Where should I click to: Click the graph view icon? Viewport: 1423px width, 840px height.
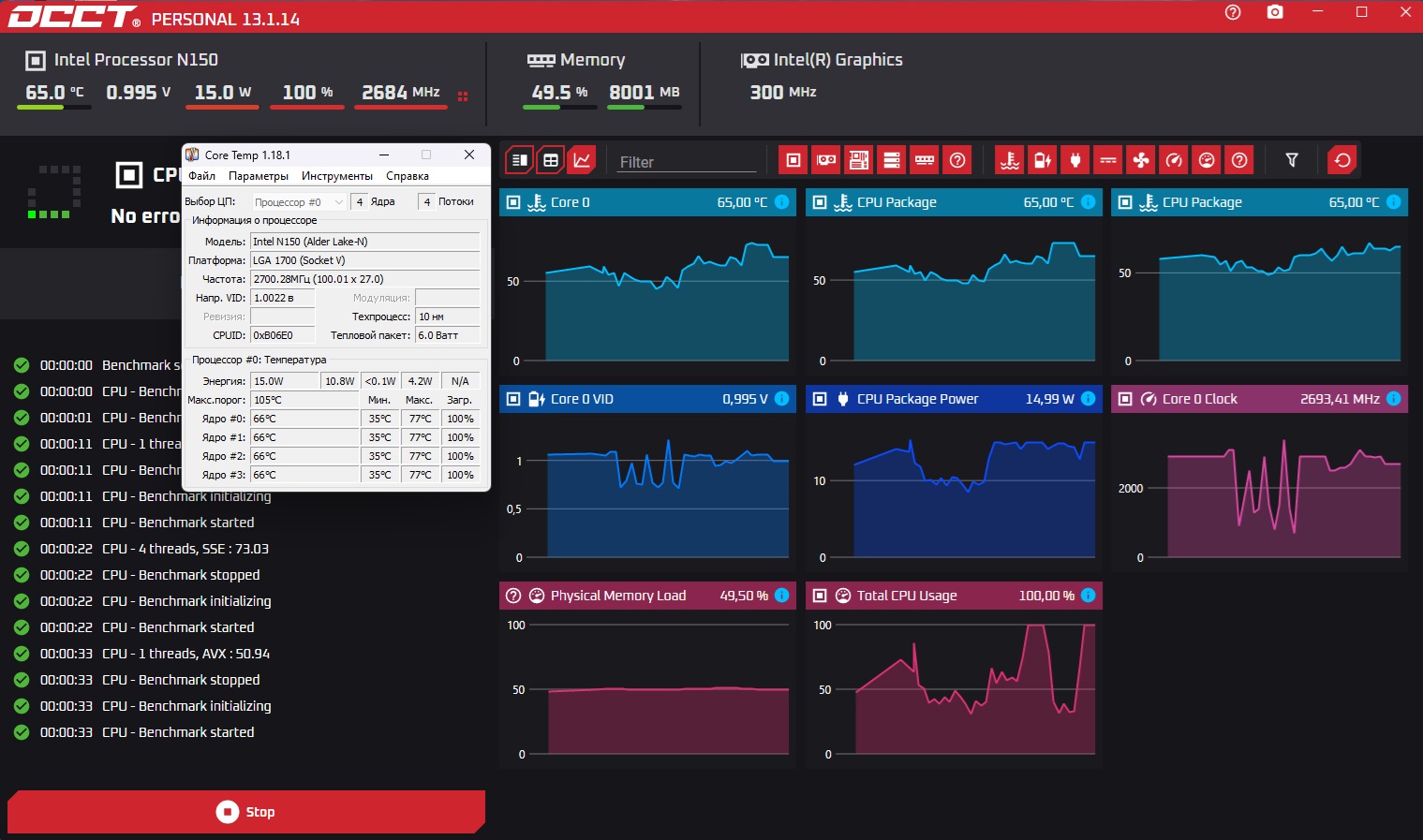point(582,160)
